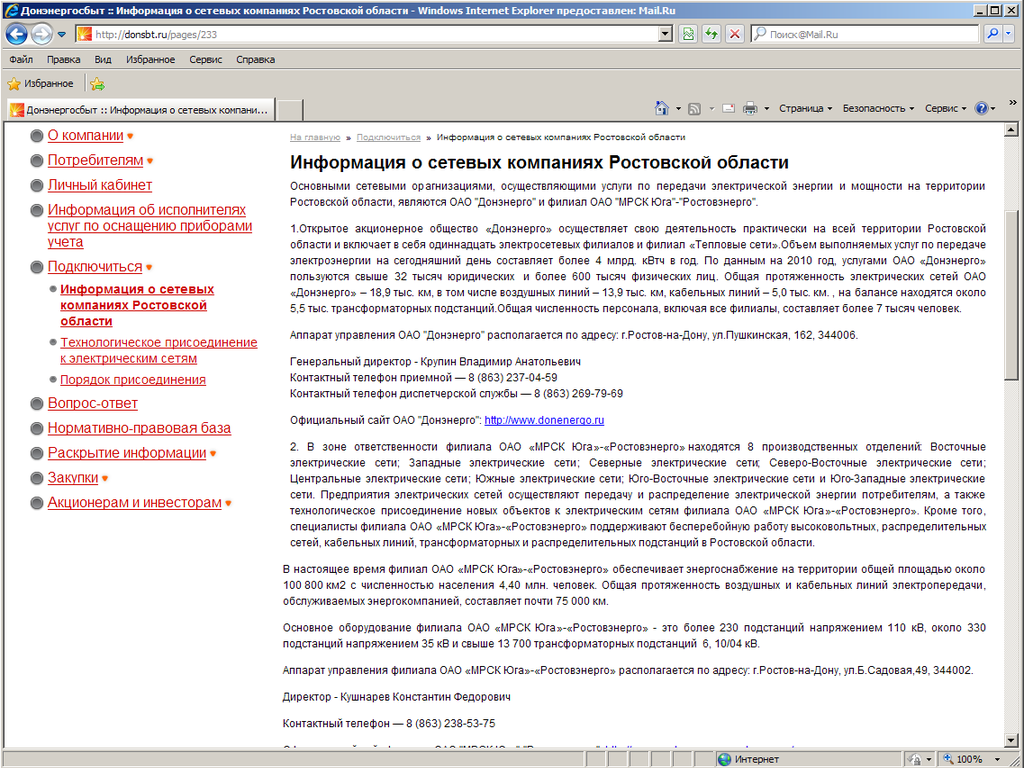Image resolution: width=1024 pixels, height=768 pixels.
Task: Open the Личный кабинет link
Action: click(100, 185)
